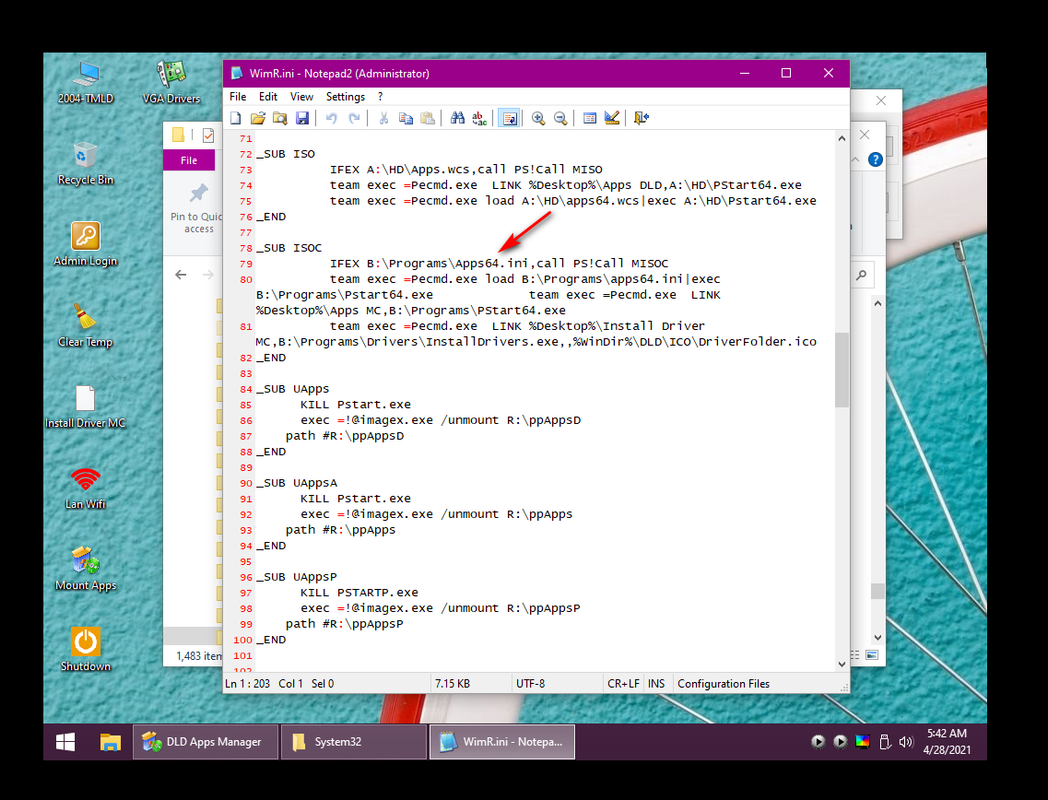Screen dimensions: 1048x800
Task: Click the Zoom In magnifier icon
Action: pos(538,118)
